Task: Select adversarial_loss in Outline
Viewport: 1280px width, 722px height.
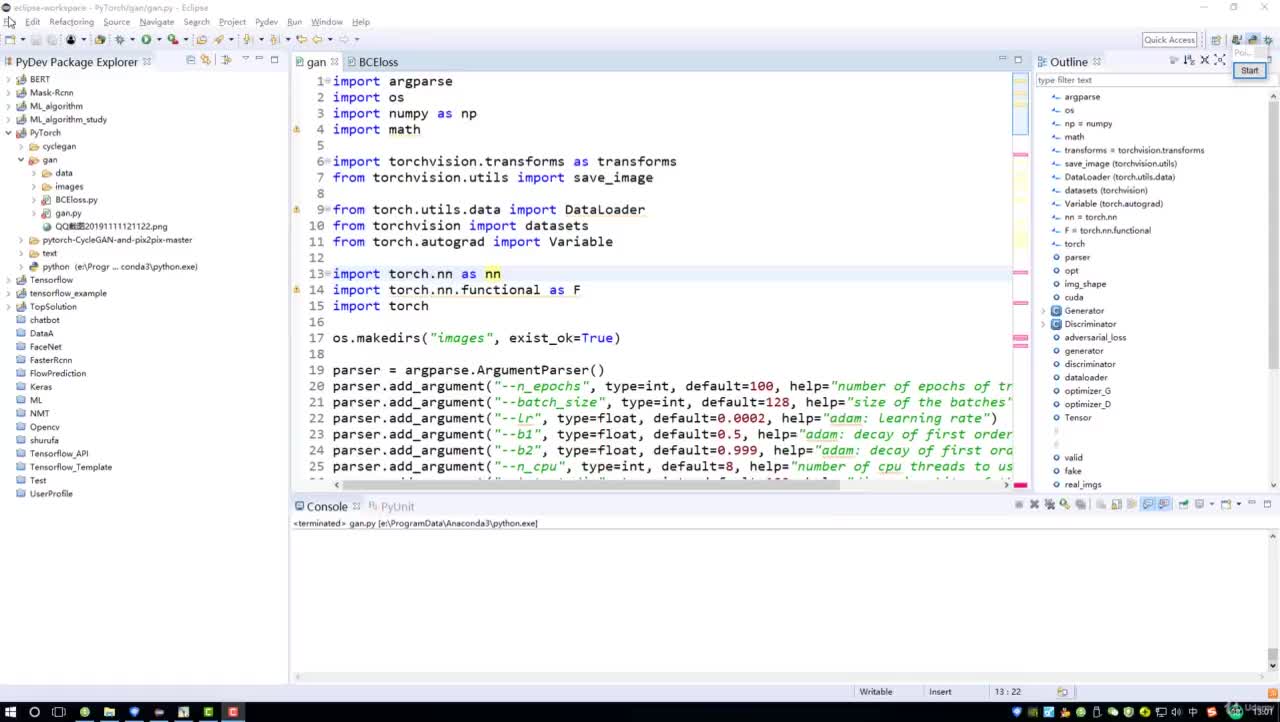Action: click(1095, 338)
